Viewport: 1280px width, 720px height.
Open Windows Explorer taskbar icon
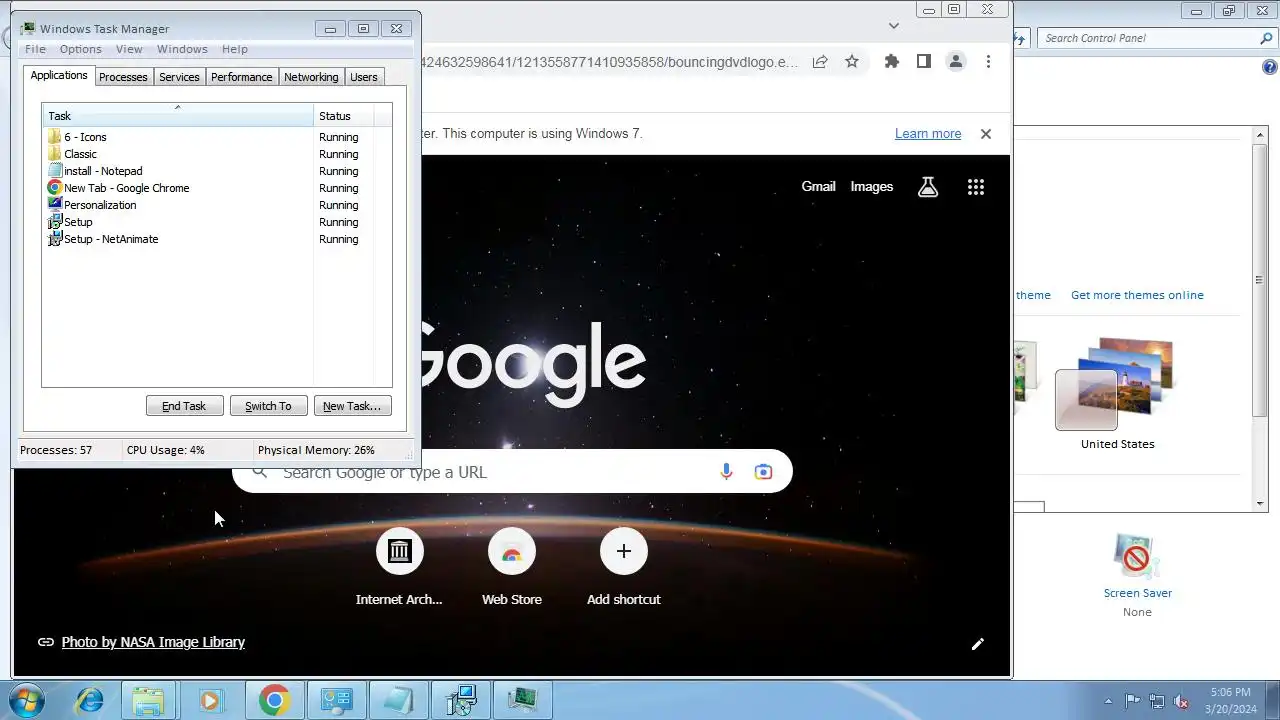(x=149, y=700)
